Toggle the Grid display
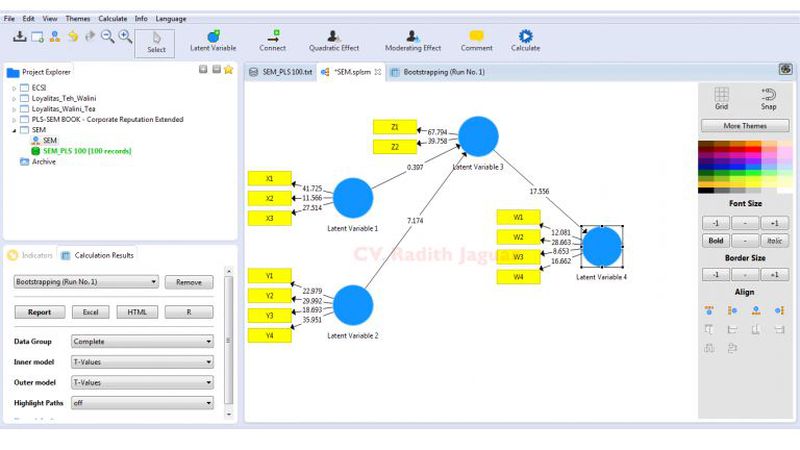This screenshot has width=800, height=450. click(x=721, y=99)
